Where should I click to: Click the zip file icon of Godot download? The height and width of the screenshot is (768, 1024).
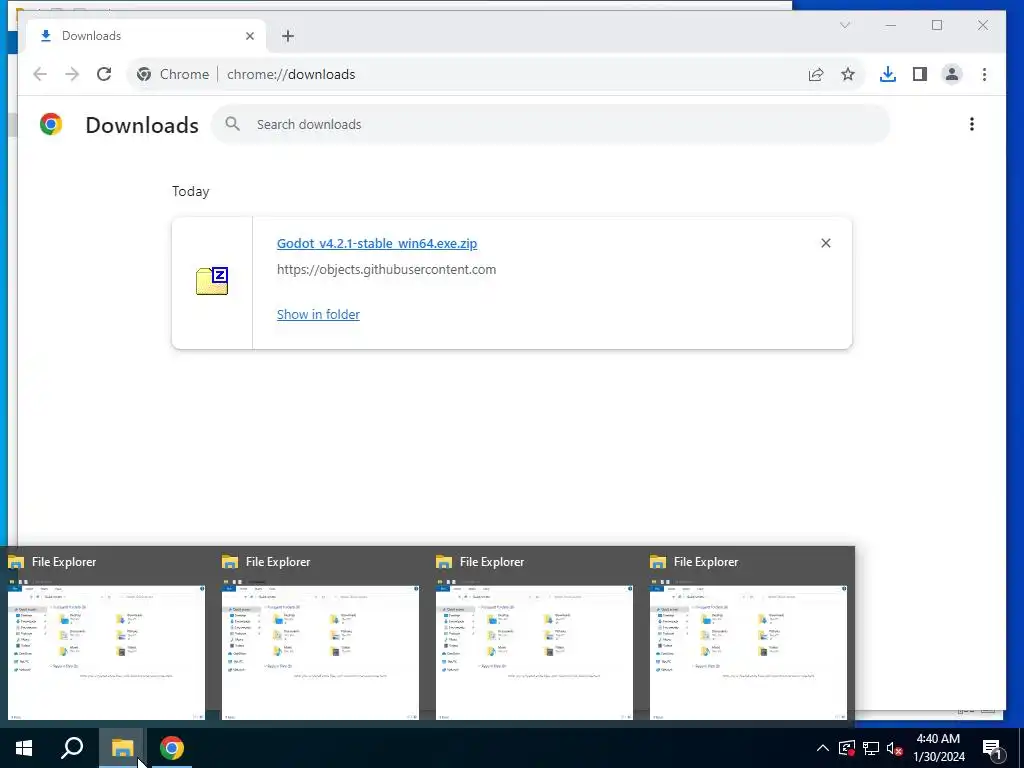click(212, 281)
